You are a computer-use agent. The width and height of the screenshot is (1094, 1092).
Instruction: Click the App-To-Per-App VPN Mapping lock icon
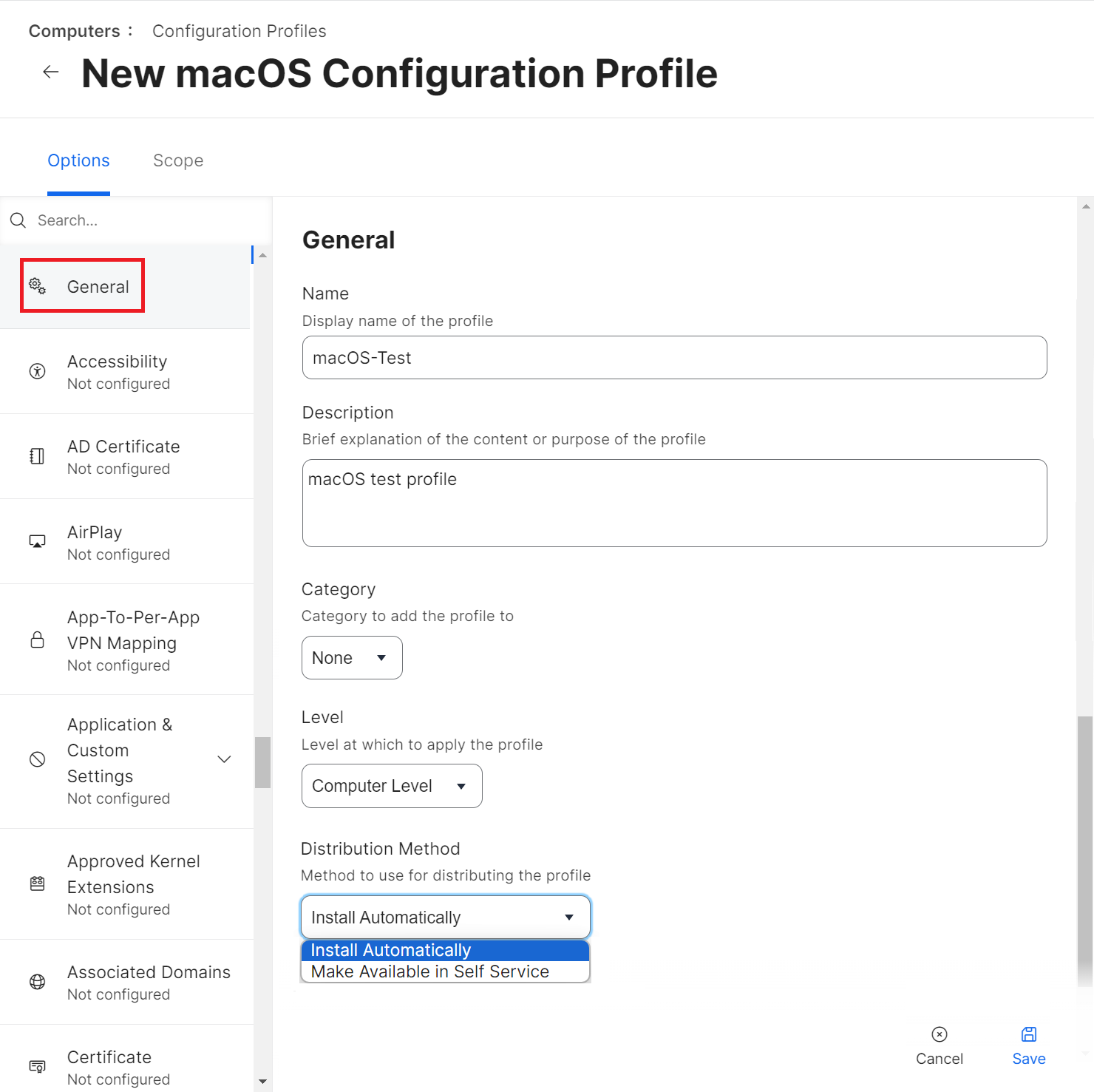37,640
